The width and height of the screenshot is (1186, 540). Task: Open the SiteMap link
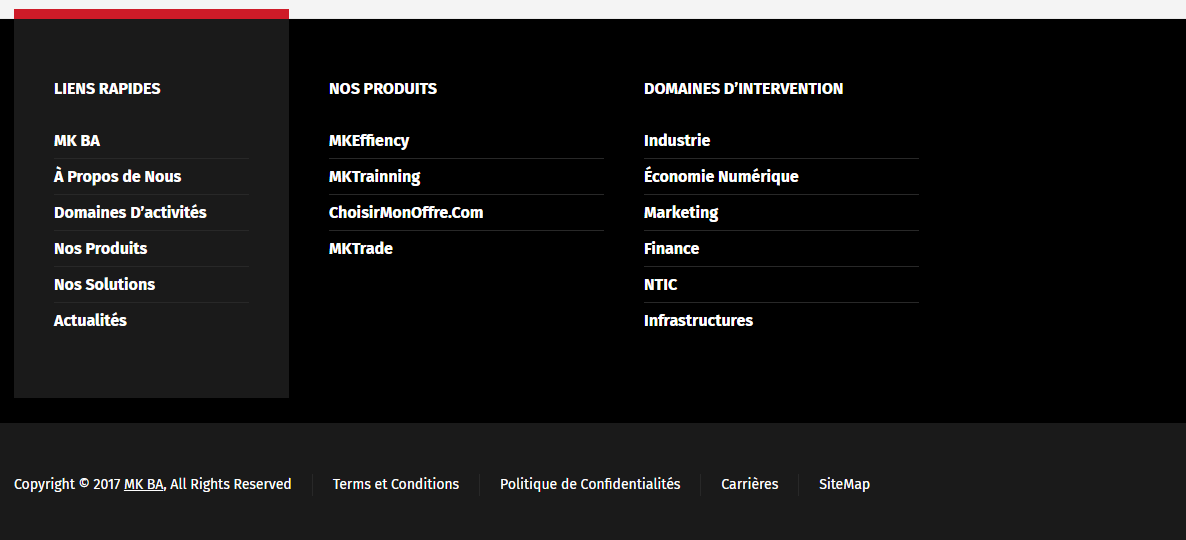[844, 485]
